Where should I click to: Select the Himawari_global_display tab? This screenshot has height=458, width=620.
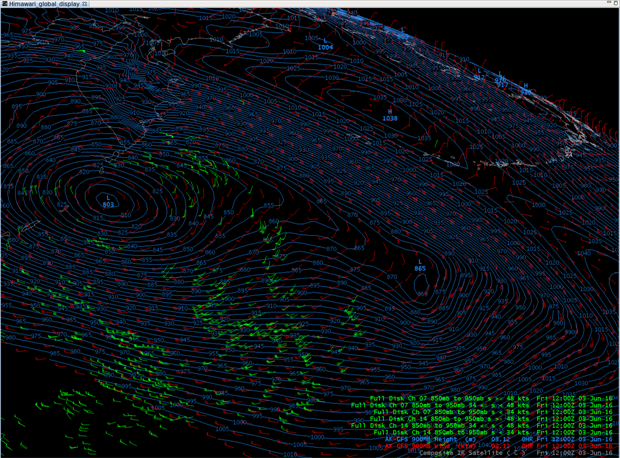click(x=44, y=4)
